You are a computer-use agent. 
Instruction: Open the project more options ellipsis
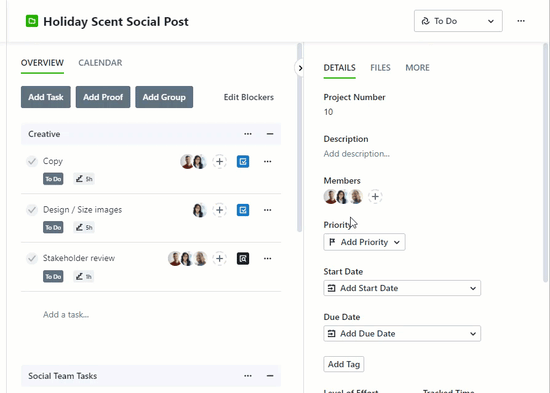(521, 21)
